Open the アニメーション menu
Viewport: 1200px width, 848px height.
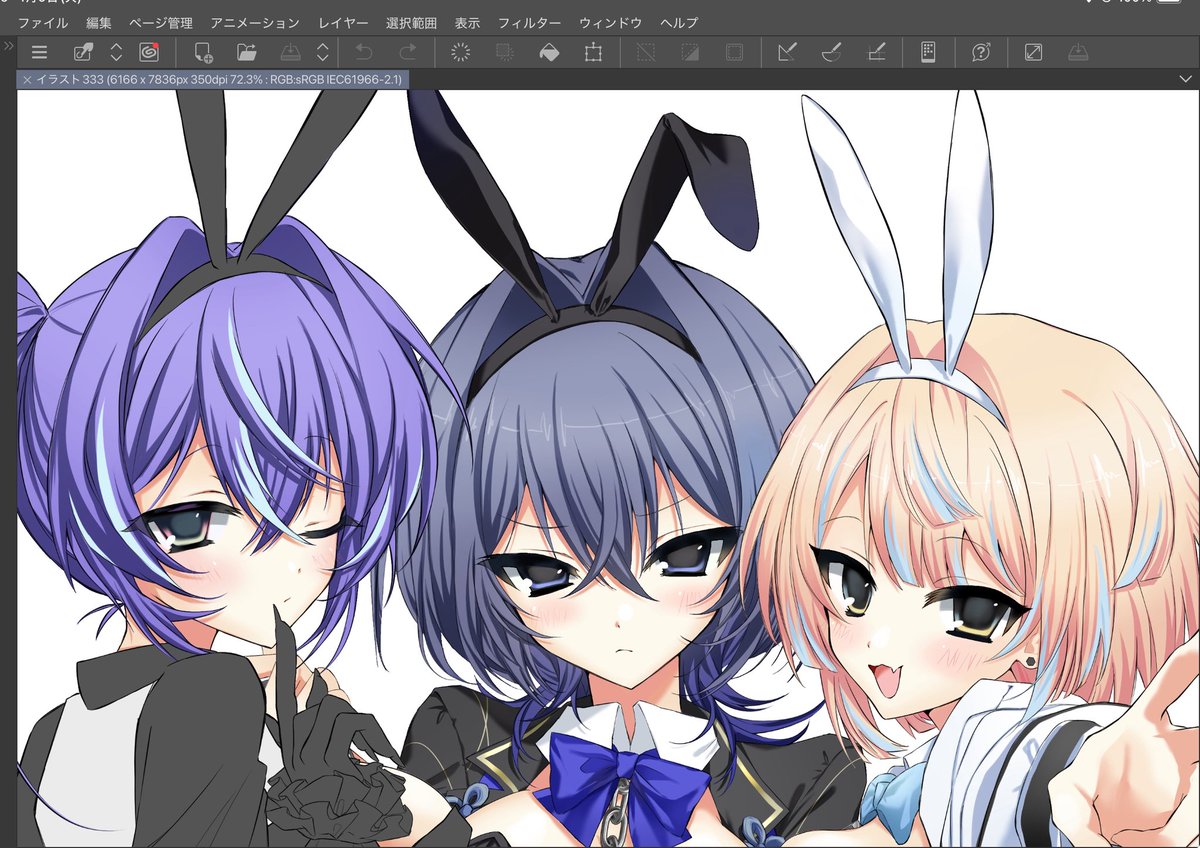tap(255, 22)
